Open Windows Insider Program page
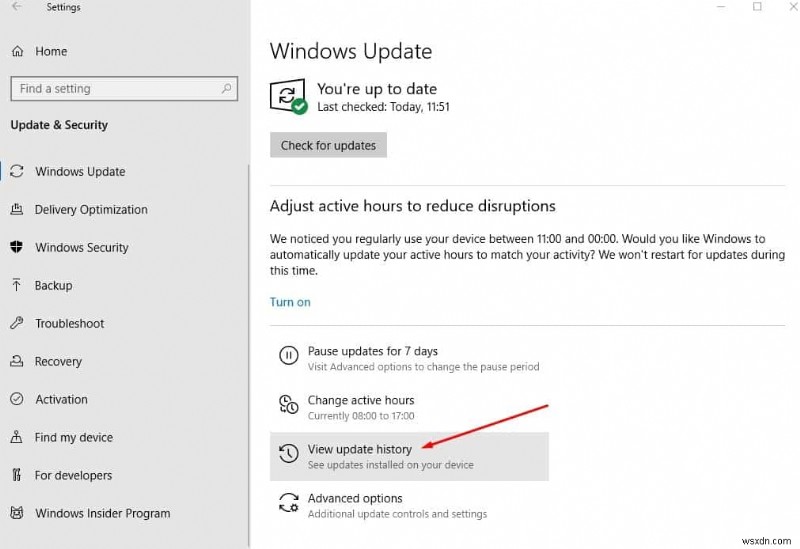 [103, 513]
